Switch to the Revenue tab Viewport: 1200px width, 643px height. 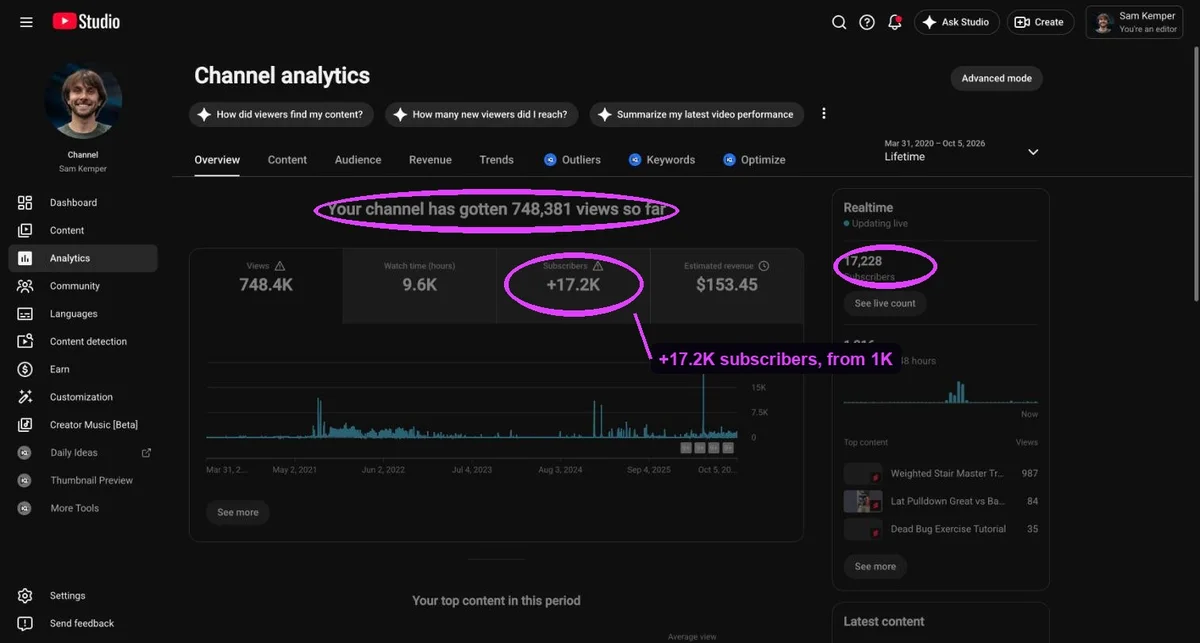pyautogui.click(x=430, y=160)
